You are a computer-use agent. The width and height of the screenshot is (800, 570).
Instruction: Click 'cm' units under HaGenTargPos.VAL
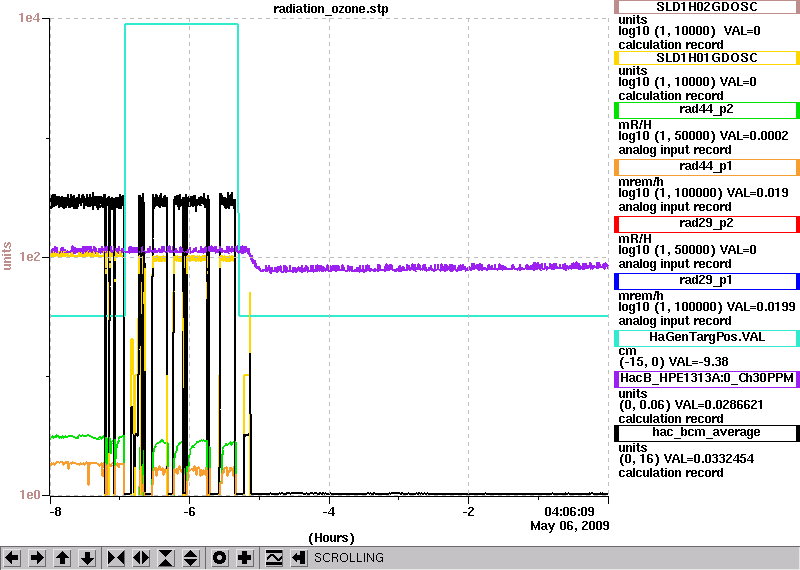(628, 351)
